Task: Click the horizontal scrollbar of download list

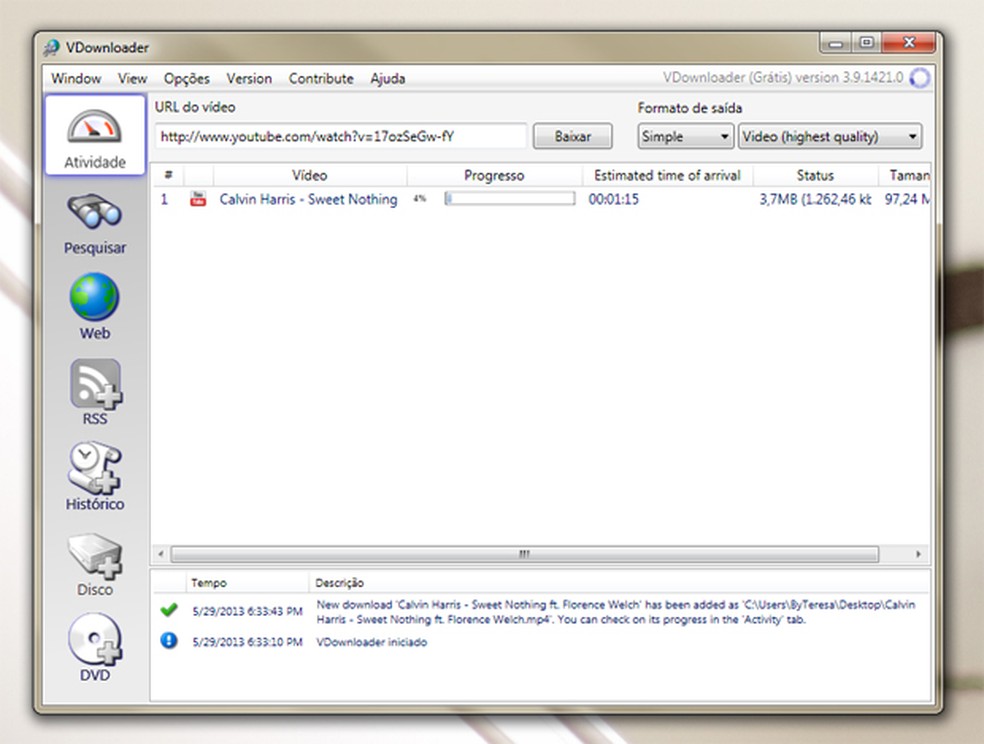Action: pyautogui.click(x=524, y=554)
